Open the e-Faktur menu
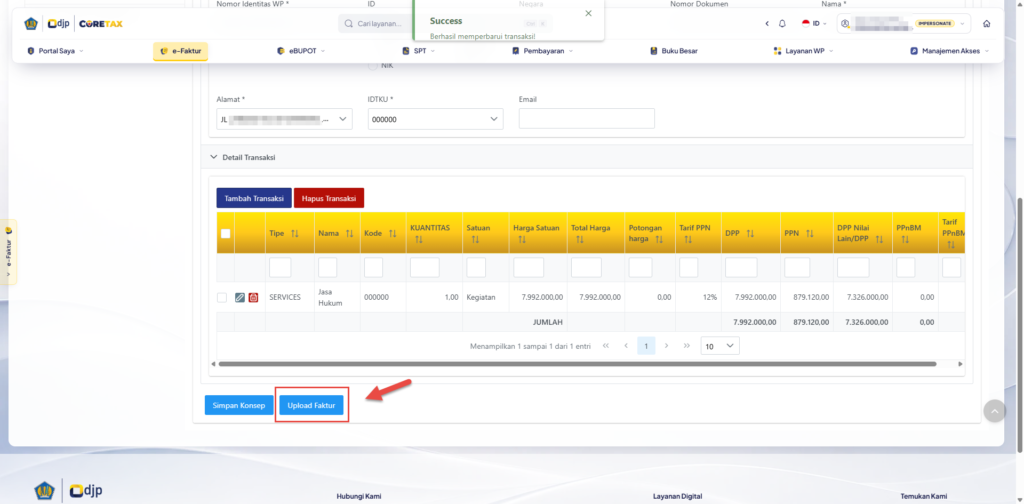The width and height of the screenshot is (1024, 504). pyautogui.click(x=180, y=51)
